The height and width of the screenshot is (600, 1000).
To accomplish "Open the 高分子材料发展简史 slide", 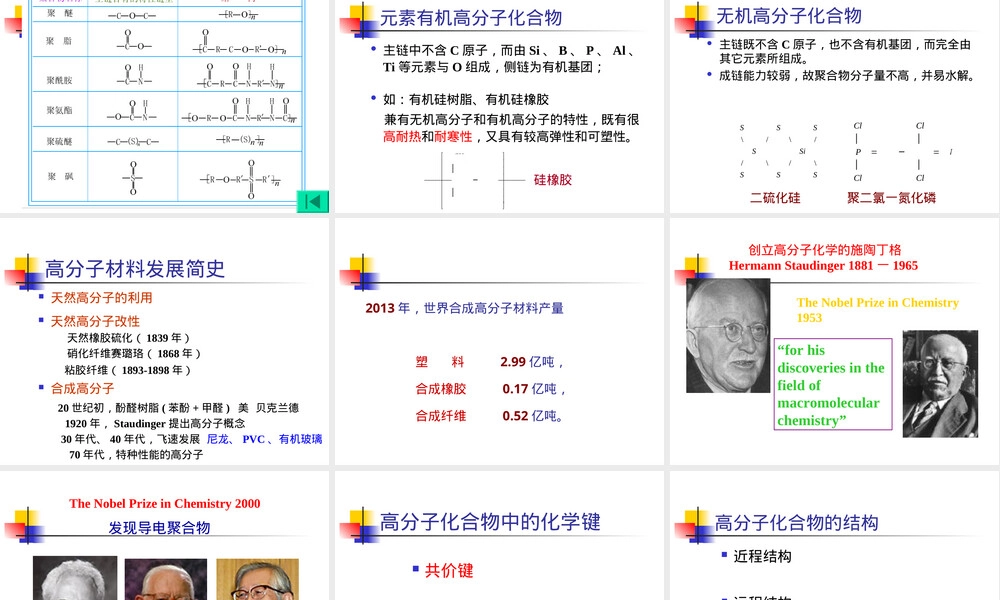I will click(165, 341).
